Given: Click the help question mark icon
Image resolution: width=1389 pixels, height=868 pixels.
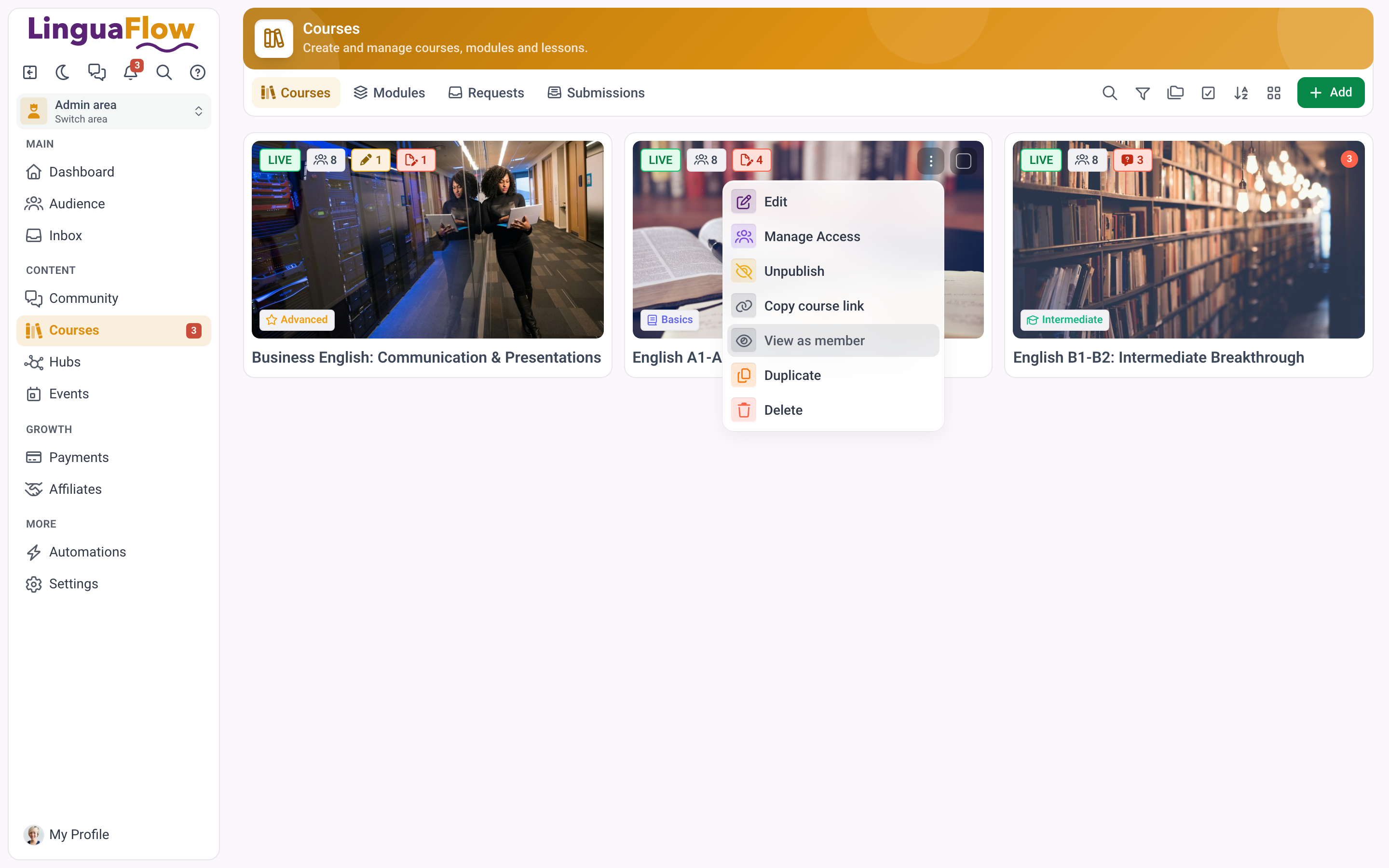Looking at the screenshot, I should (198, 72).
